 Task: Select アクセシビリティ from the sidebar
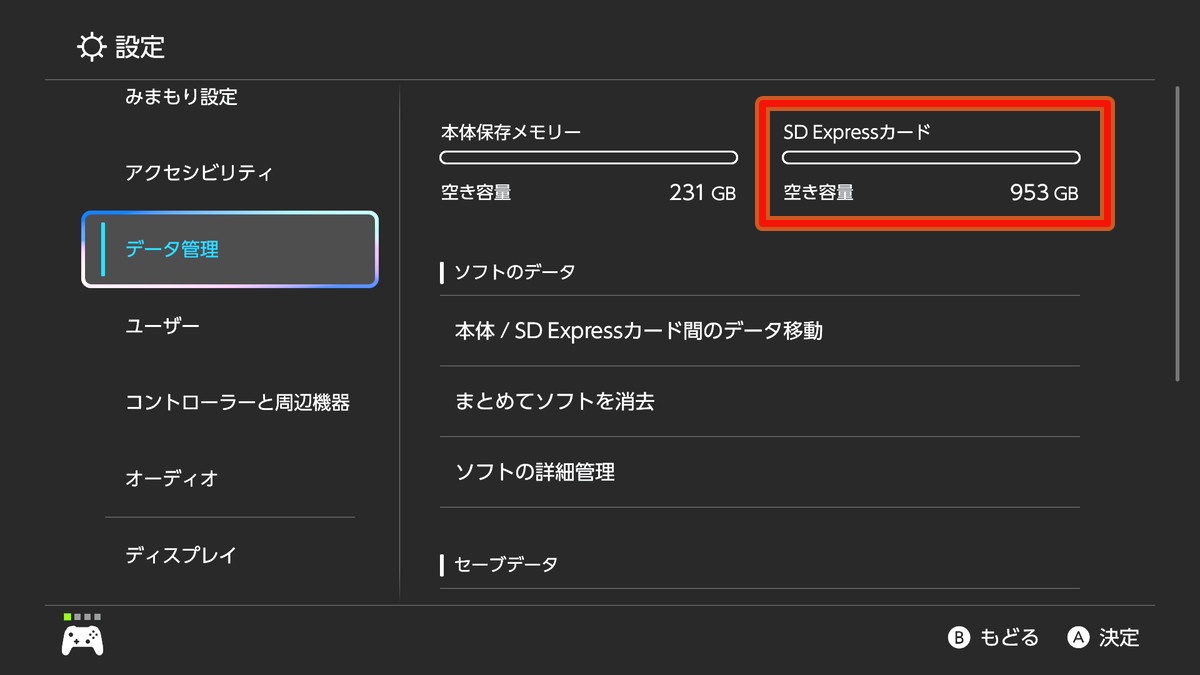(199, 173)
